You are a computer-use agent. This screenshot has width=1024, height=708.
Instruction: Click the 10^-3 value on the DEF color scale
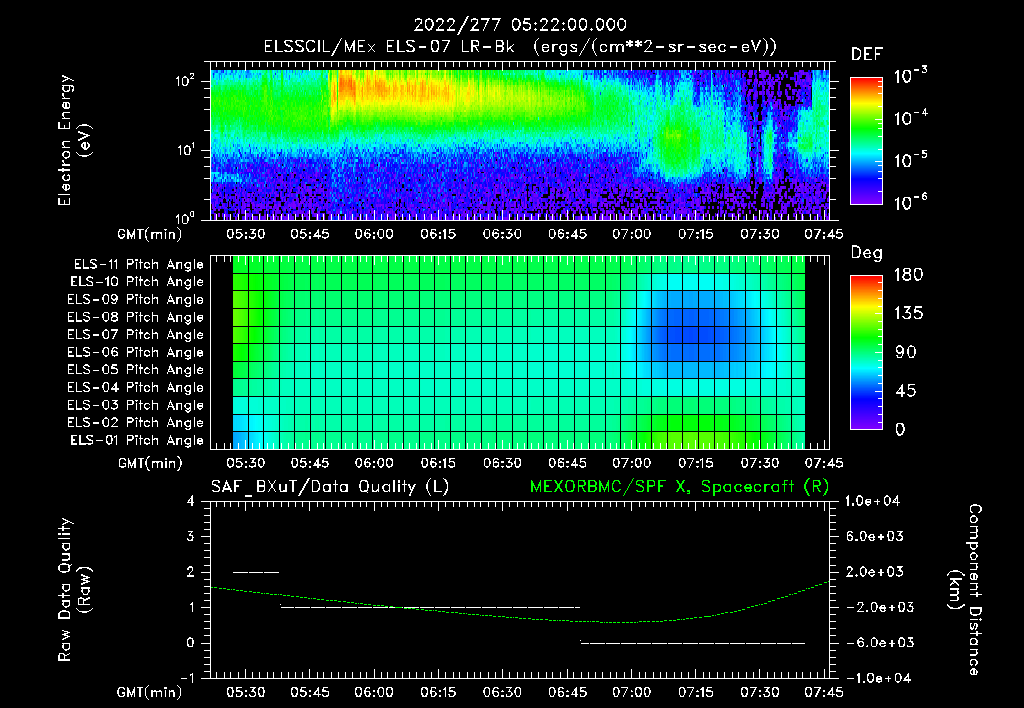(910, 76)
